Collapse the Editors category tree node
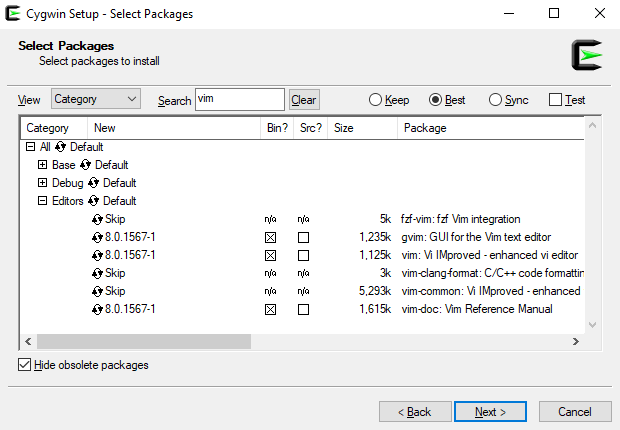This screenshot has height=430, width=620. point(42,201)
